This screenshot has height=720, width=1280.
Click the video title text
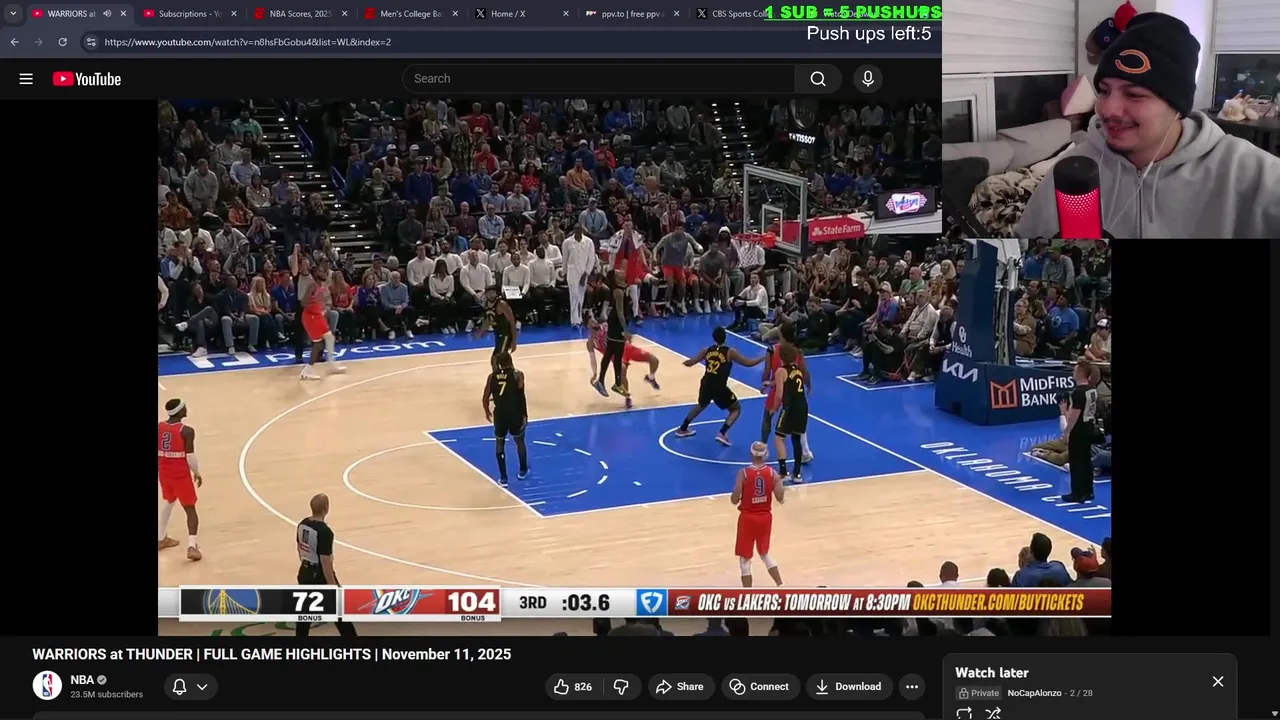tap(272, 654)
